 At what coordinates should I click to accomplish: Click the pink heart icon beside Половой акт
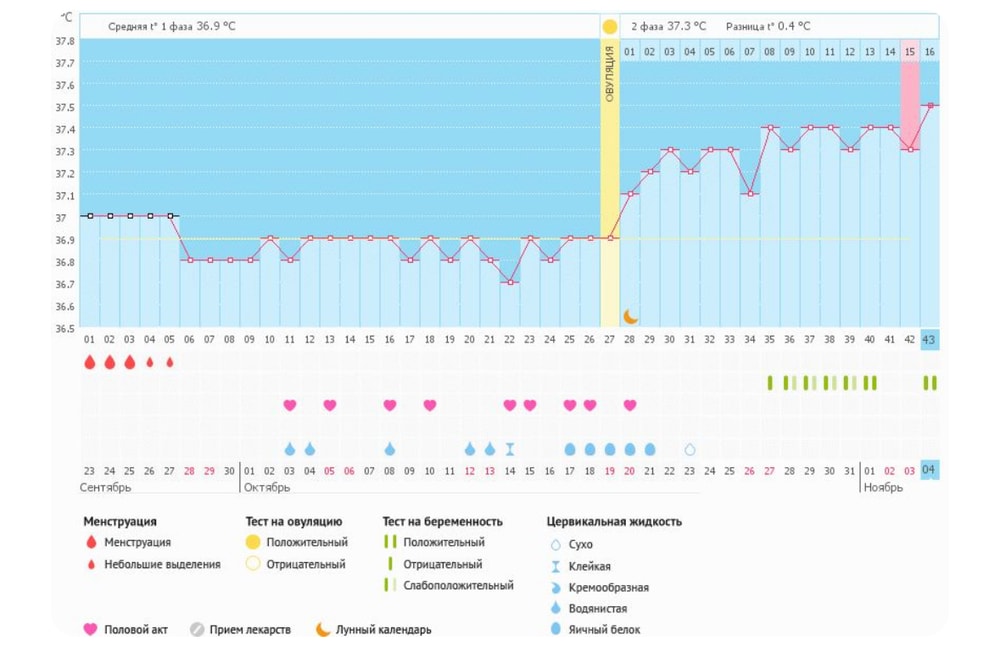coord(91,629)
